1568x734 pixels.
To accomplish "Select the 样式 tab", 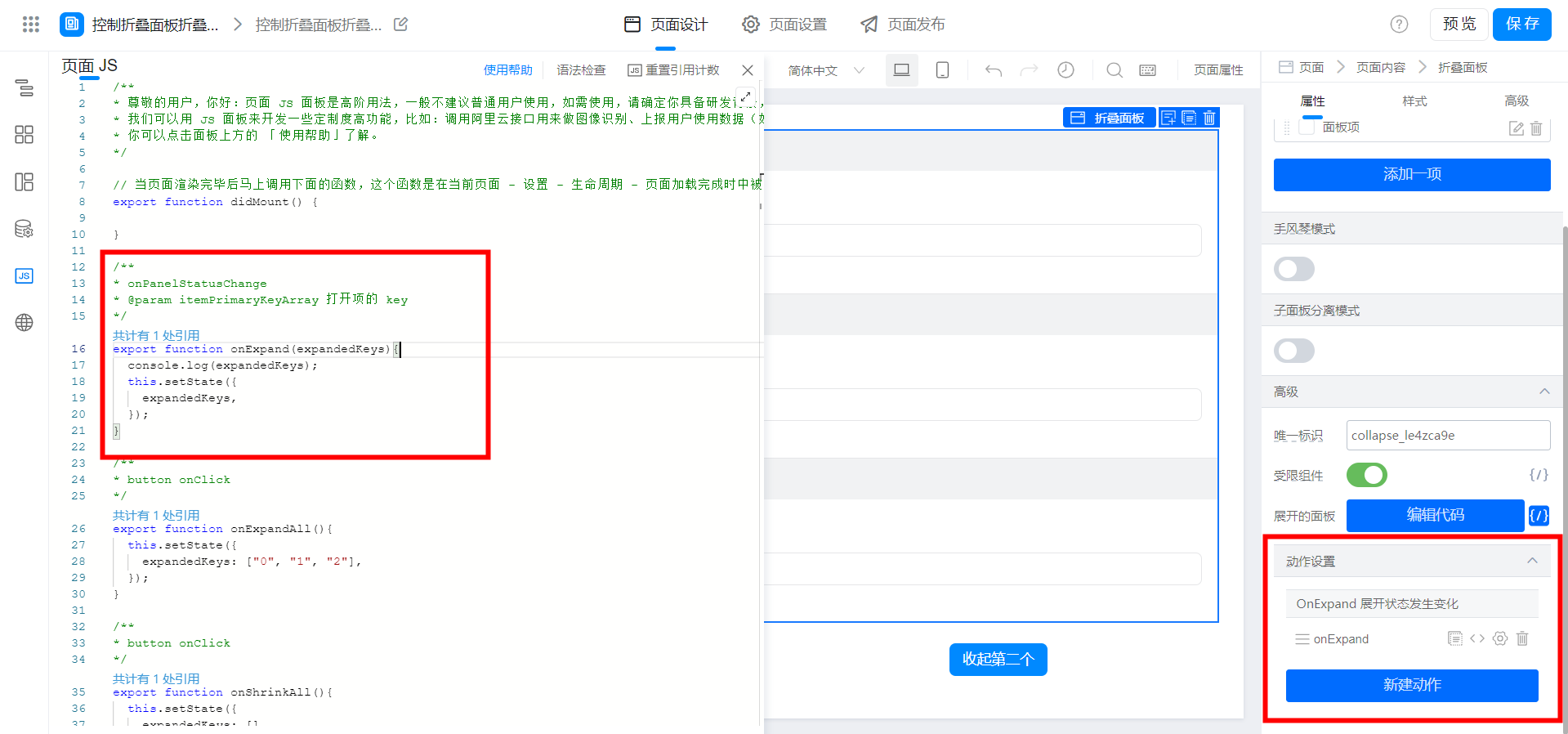I will tap(1414, 101).
